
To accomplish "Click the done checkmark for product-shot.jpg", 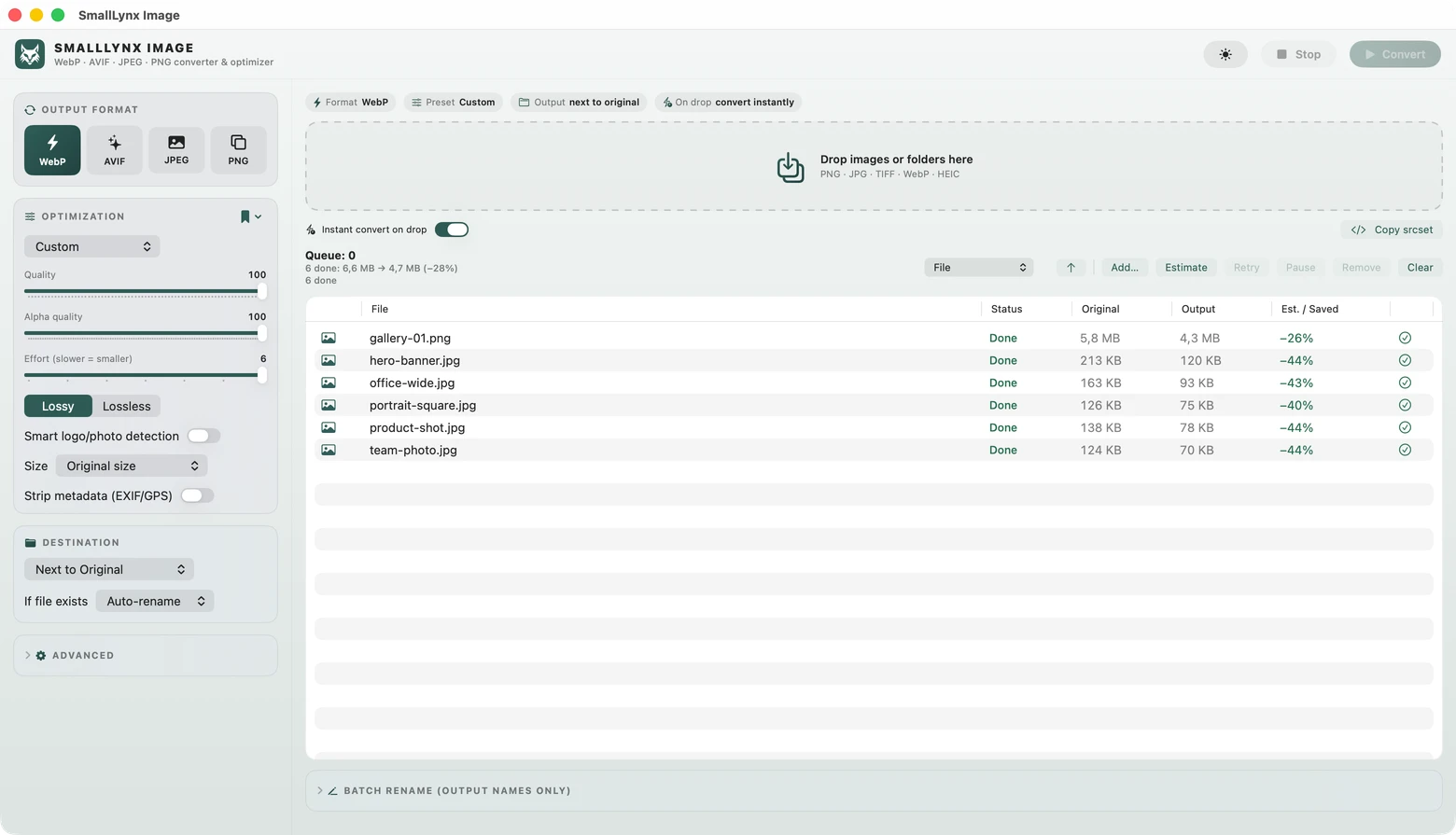I will pos(1405,427).
